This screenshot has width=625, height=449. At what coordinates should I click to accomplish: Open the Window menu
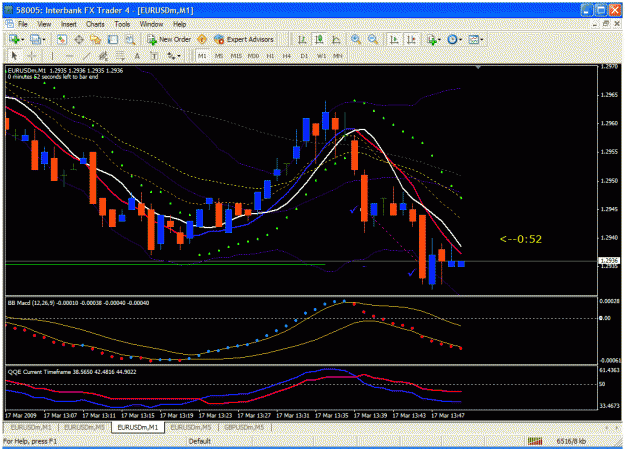pyautogui.click(x=151, y=24)
